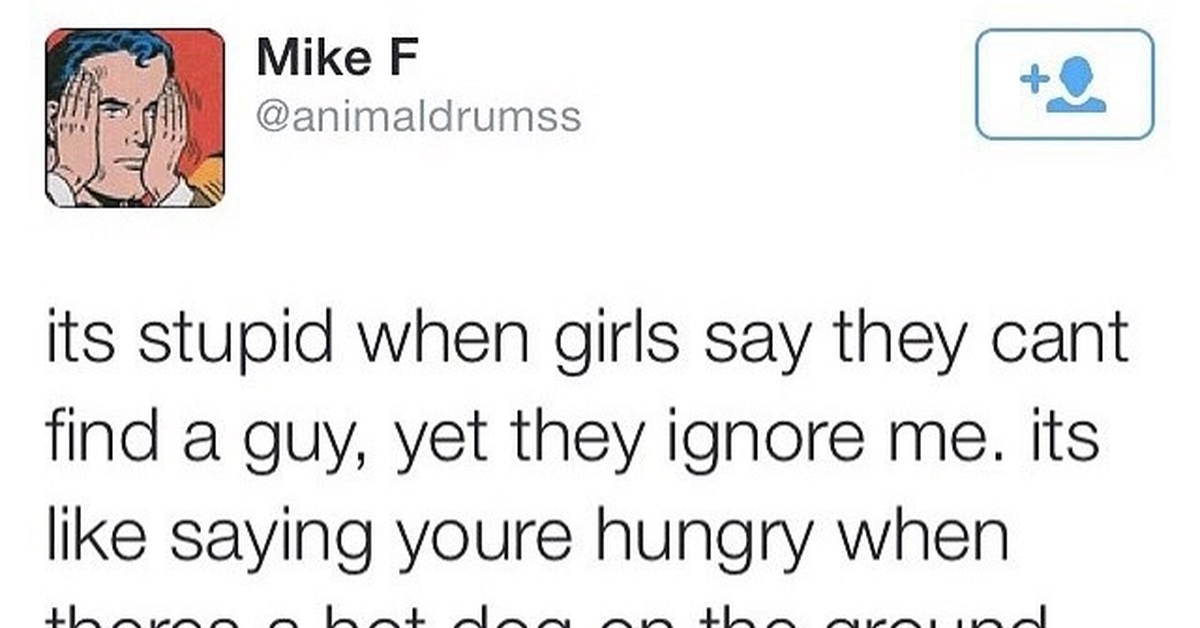Open the @animaldrumss handle link
Viewport: 1200px width, 628px height.
click(418, 117)
